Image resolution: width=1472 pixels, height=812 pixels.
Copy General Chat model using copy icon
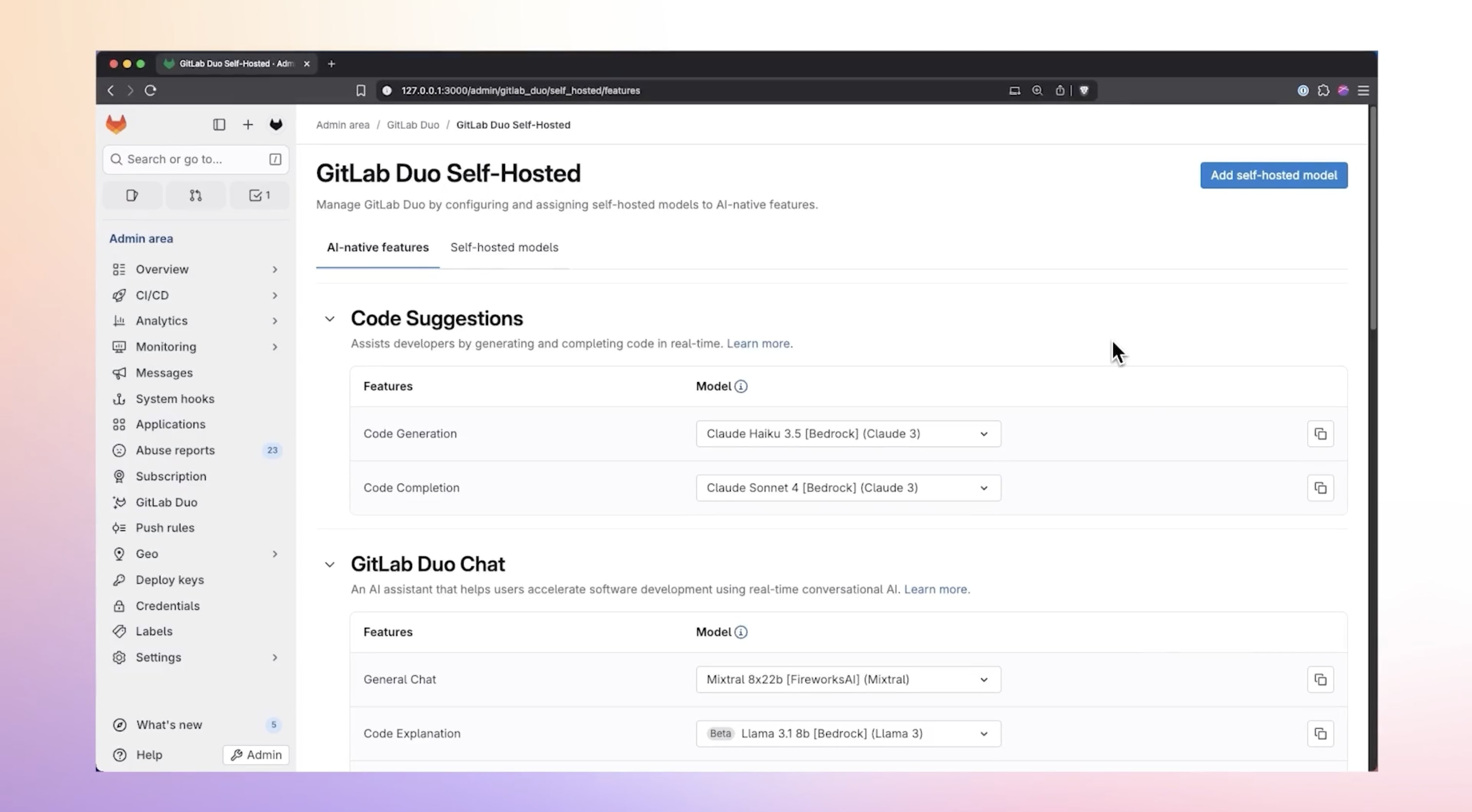[x=1320, y=679]
